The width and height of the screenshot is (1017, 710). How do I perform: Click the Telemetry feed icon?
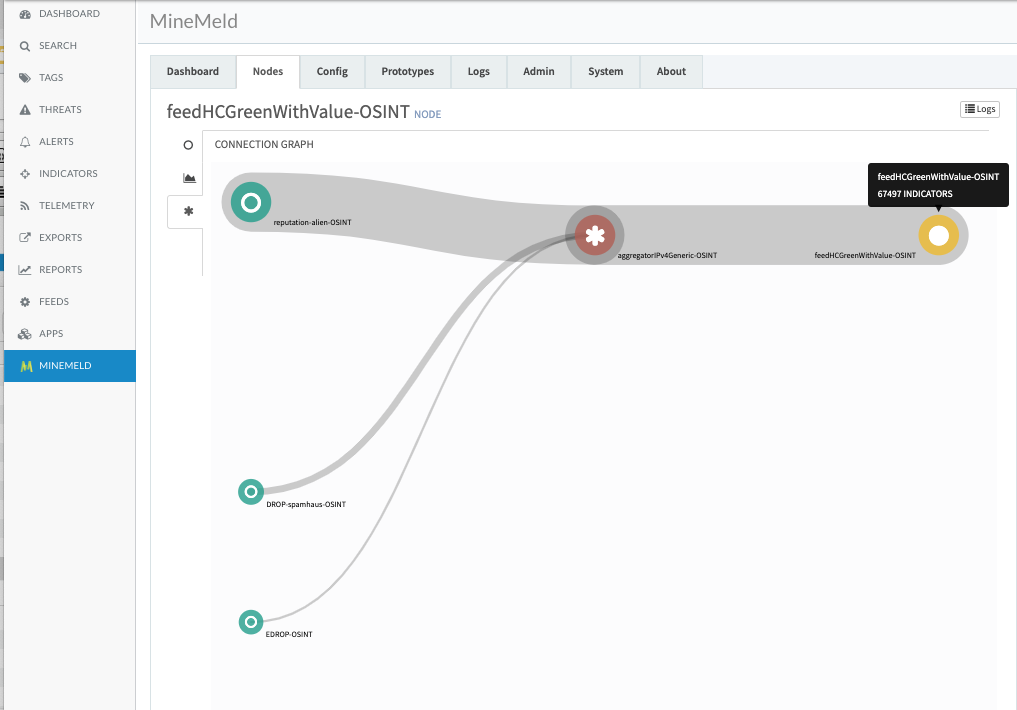[x=25, y=206]
